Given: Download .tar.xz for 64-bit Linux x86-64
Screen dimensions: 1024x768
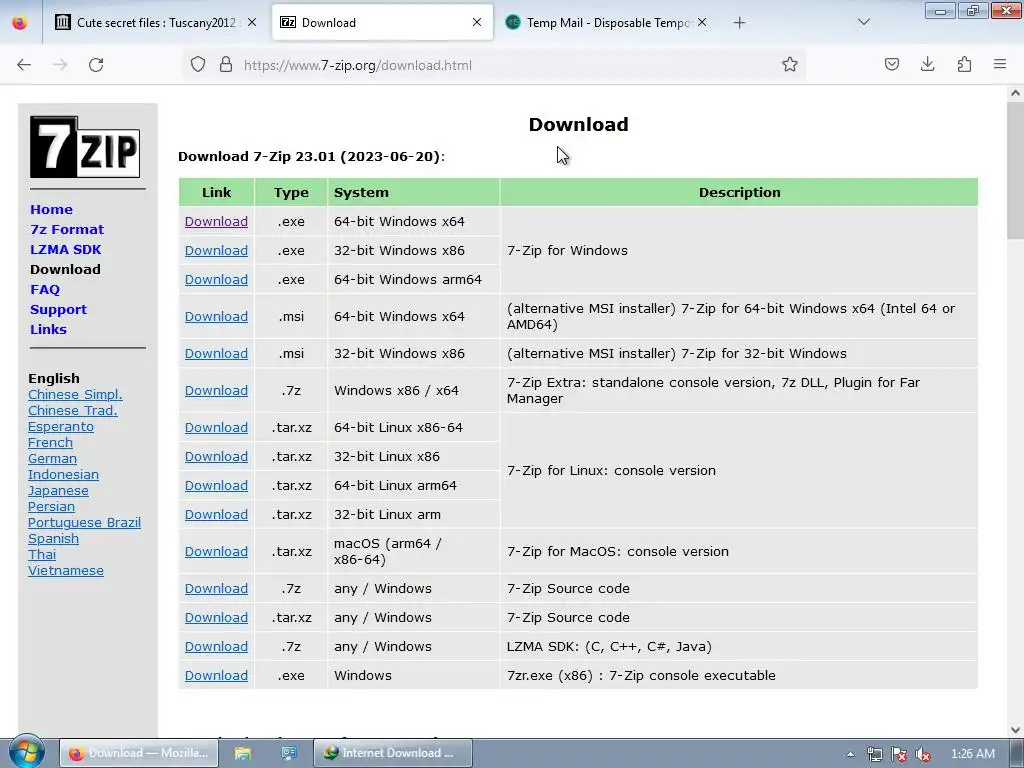Looking at the screenshot, I should [216, 428].
